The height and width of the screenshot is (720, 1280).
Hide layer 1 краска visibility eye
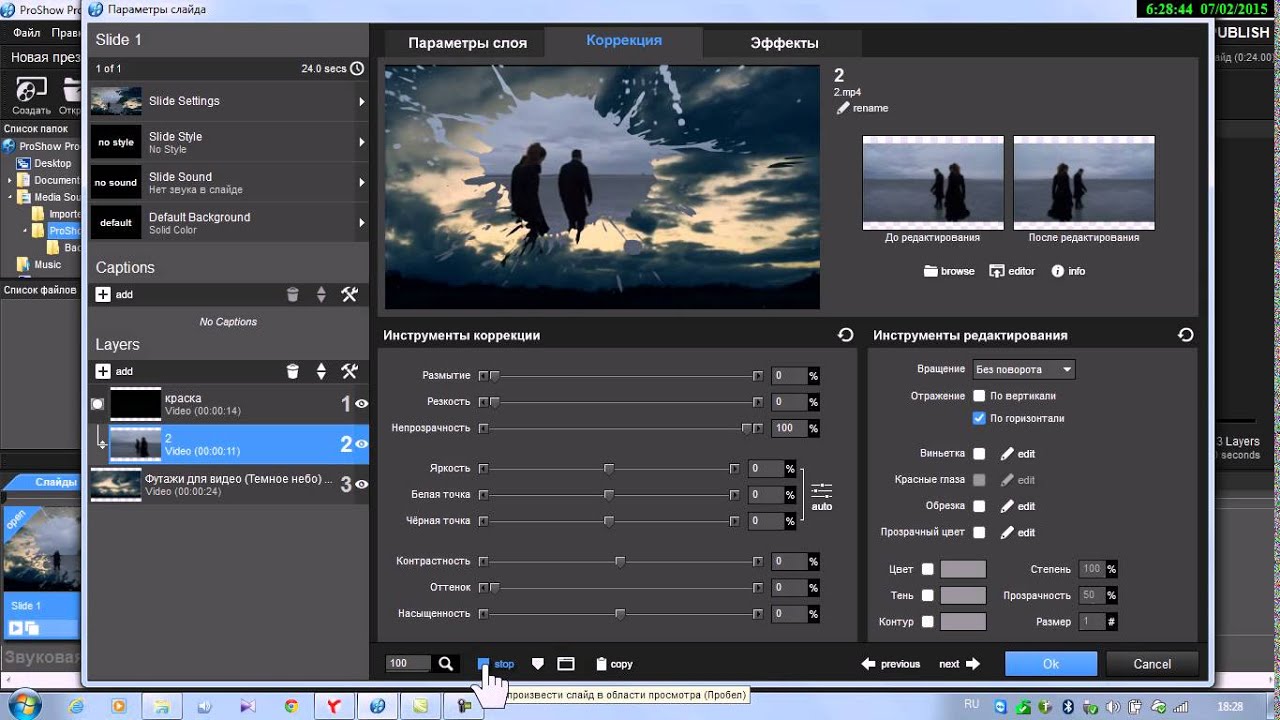(x=362, y=404)
